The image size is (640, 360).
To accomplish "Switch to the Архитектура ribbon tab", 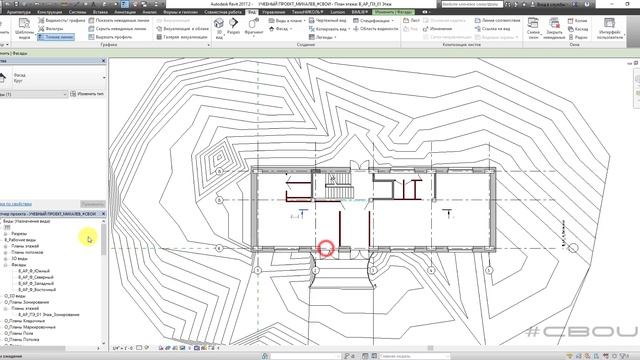I will click(19, 12).
